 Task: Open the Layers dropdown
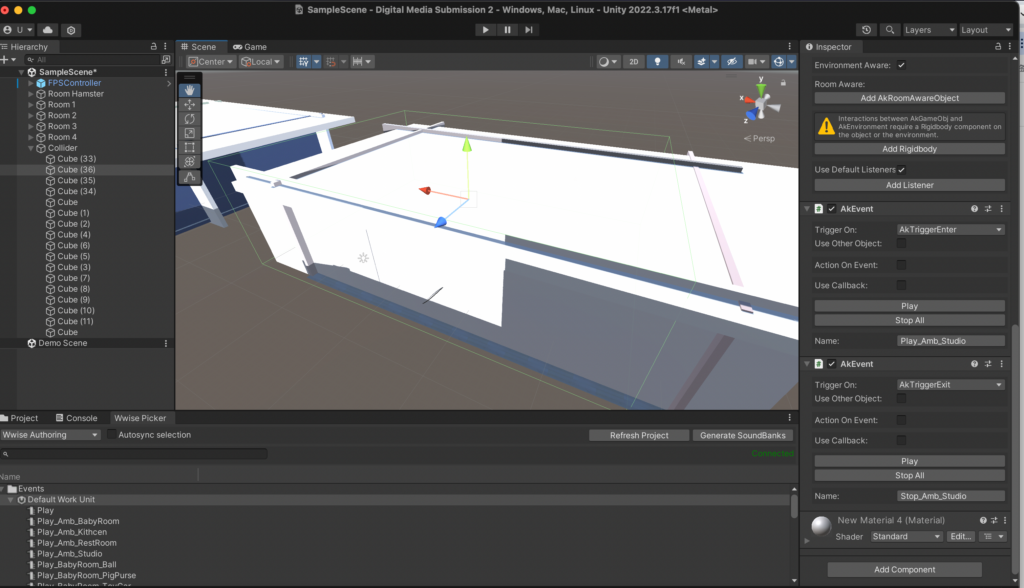tap(929, 30)
